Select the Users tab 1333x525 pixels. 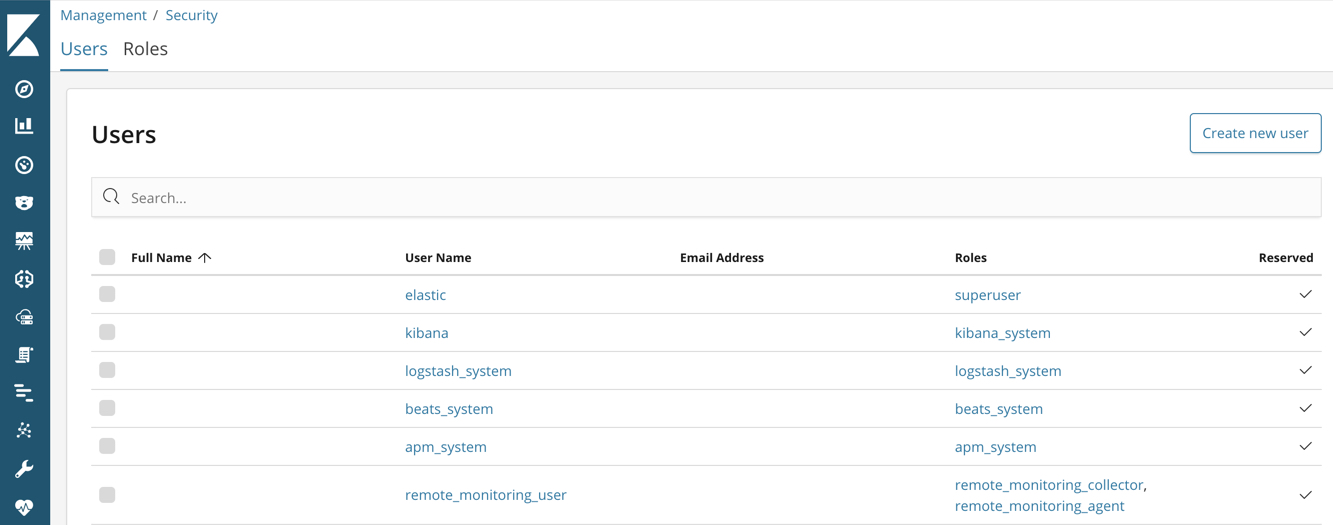(x=84, y=49)
